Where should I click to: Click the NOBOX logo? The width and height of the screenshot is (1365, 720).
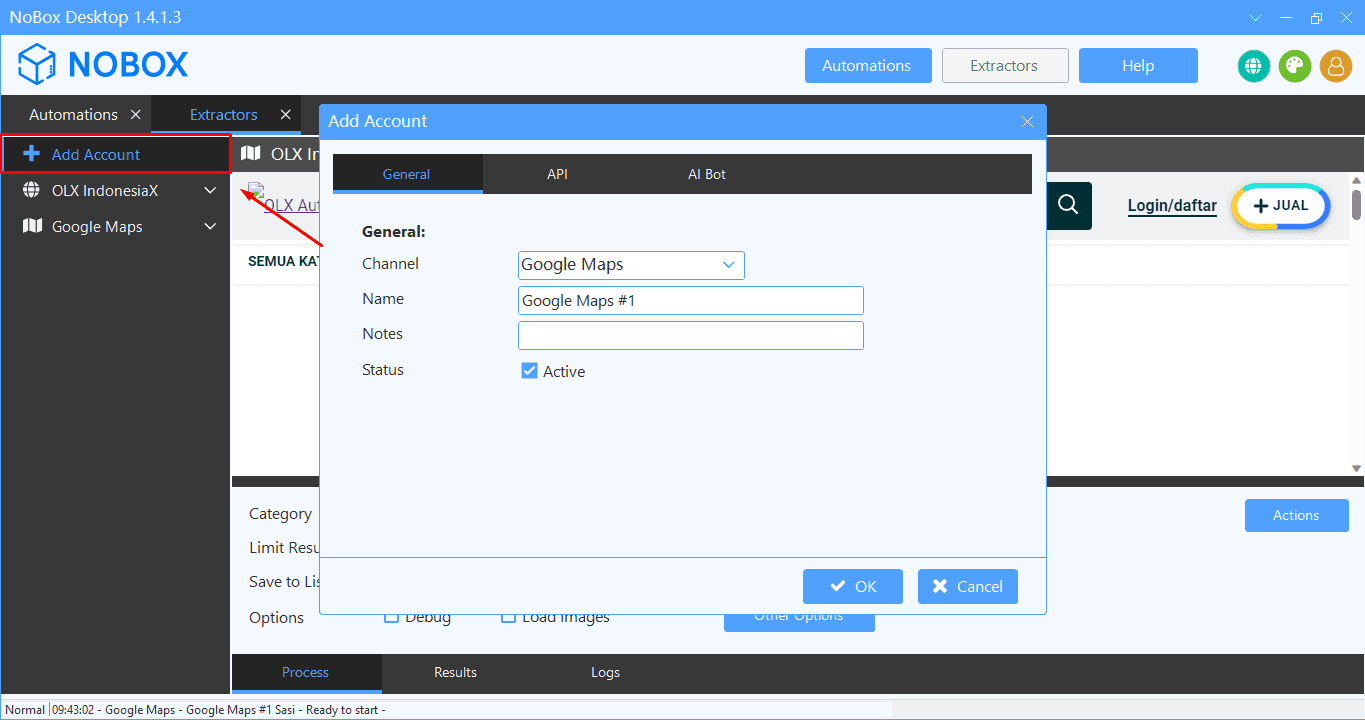click(x=103, y=65)
